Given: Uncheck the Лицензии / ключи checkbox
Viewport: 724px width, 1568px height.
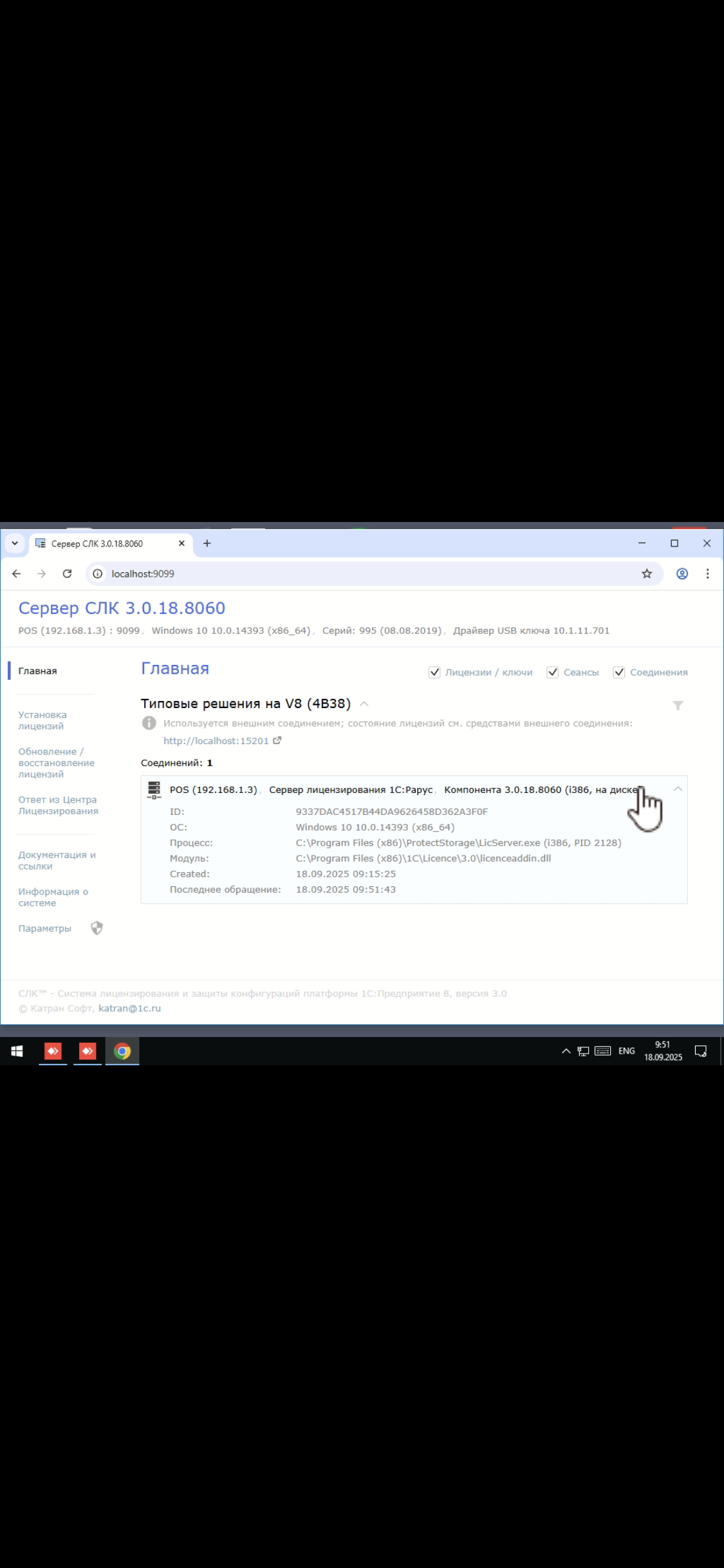Looking at the screenshot, I should (434, 672).
